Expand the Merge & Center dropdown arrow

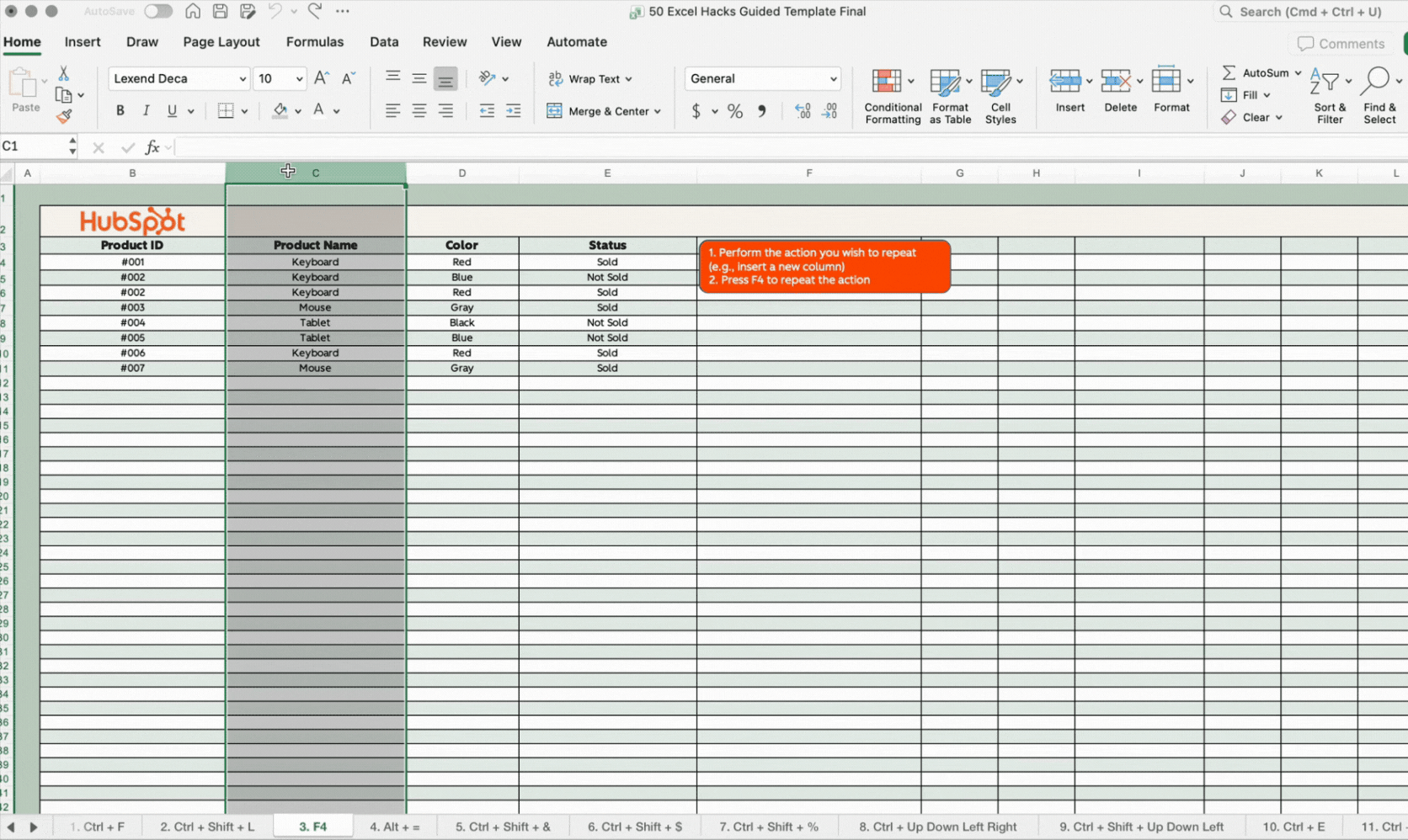coord(658,111)
